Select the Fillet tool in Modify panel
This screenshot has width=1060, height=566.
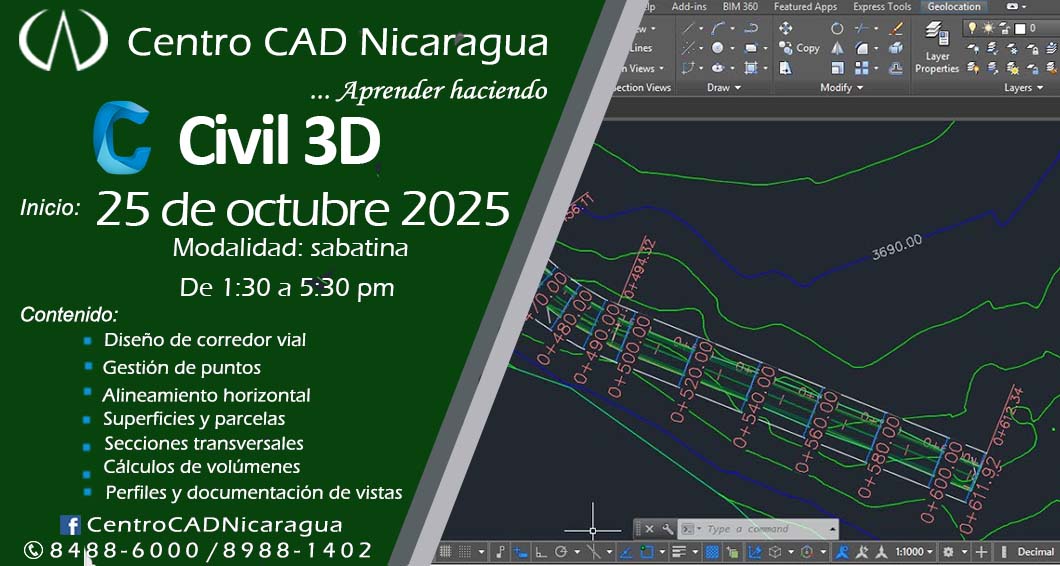[x=861, y=48]
